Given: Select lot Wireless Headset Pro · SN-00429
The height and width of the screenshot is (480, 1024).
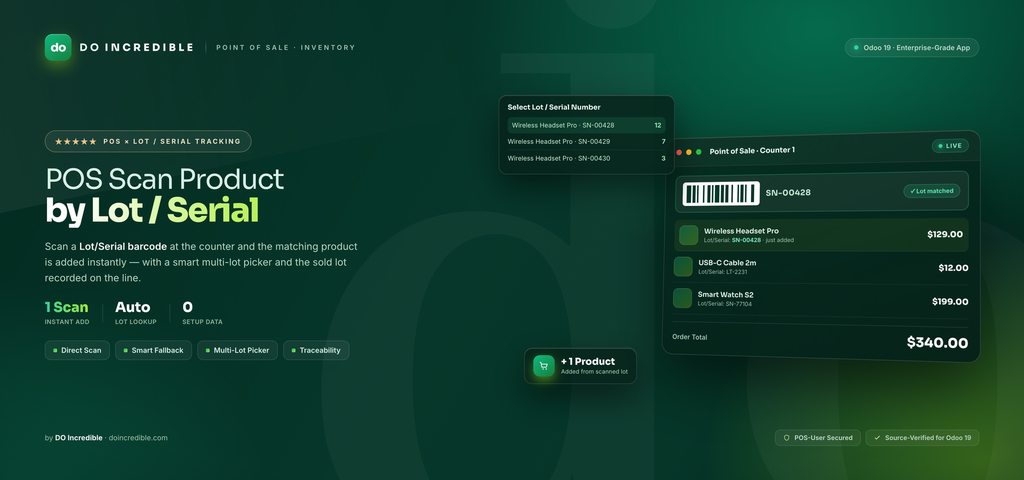Looking at the screenshot, I should (x=586, y=142).
